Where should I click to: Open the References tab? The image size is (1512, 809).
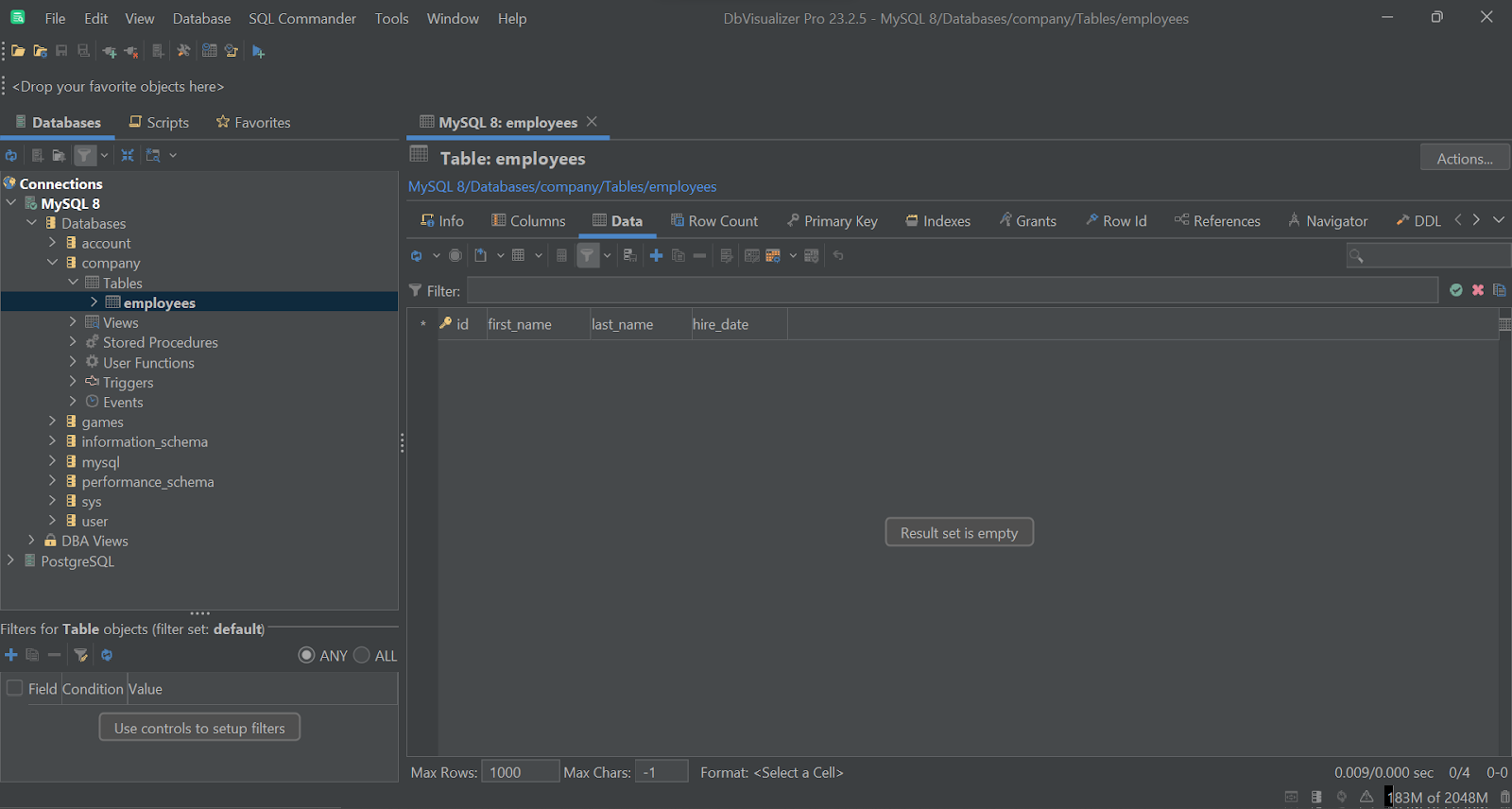coord(1217,221)
